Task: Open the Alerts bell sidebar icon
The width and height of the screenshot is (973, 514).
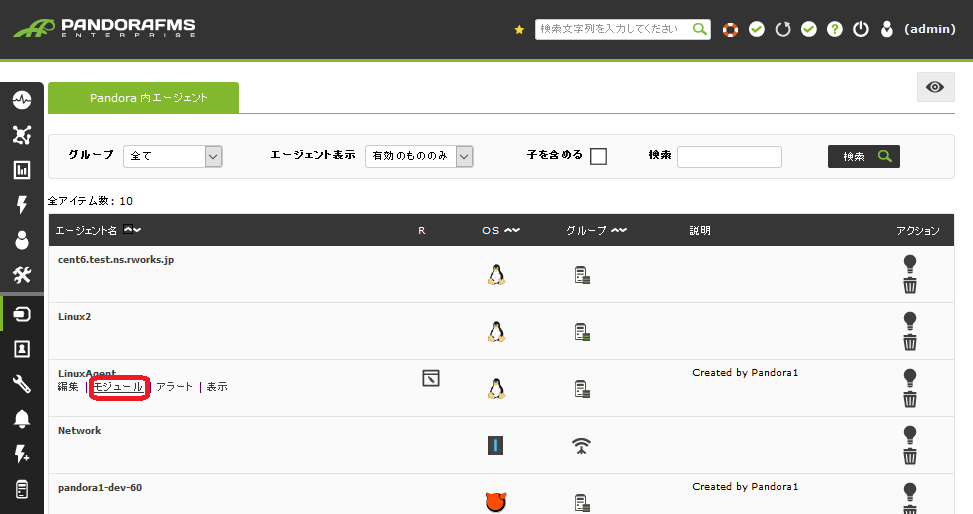Action: 22,419
